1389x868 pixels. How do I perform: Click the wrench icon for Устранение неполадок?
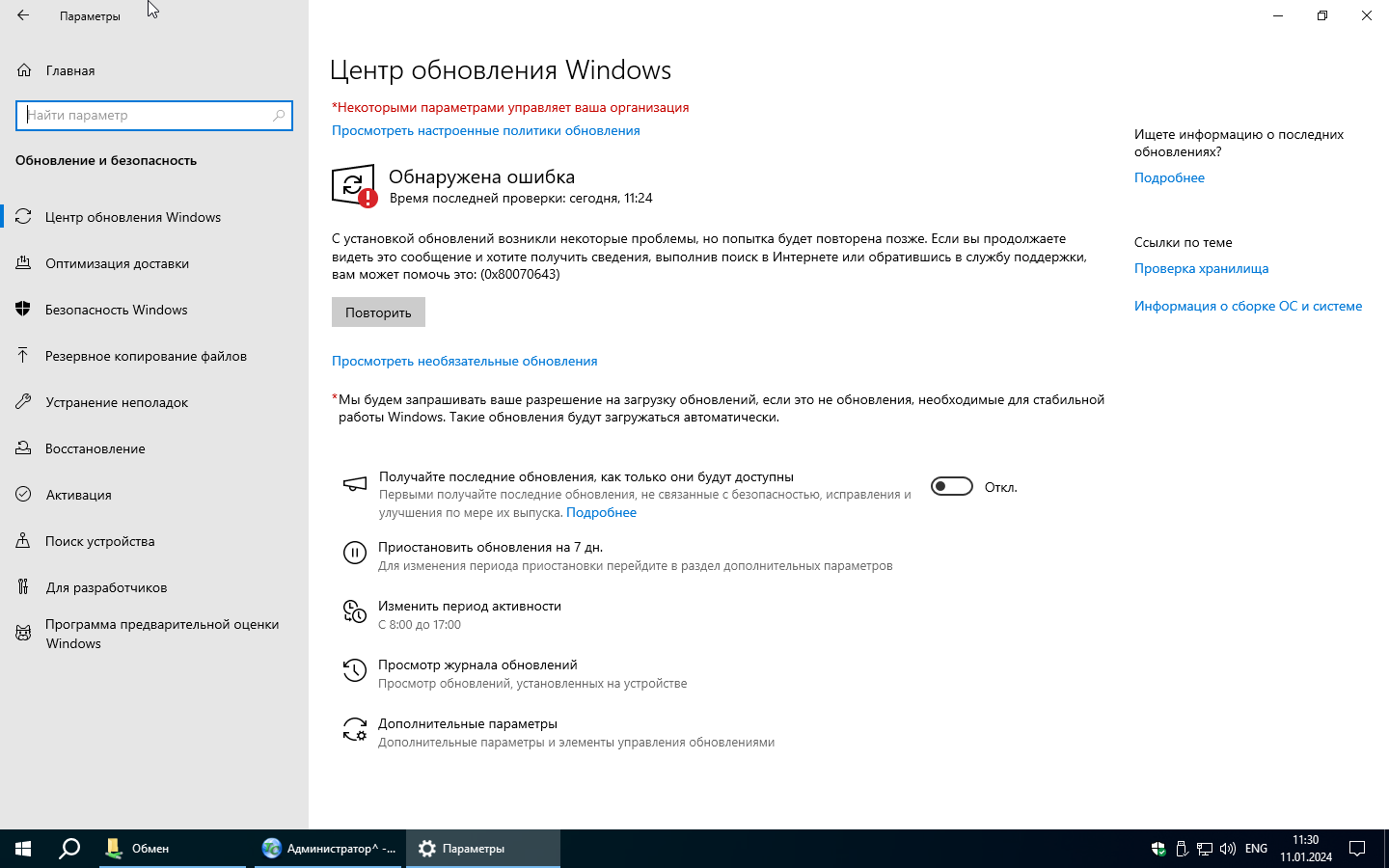[x=23, y=402]
